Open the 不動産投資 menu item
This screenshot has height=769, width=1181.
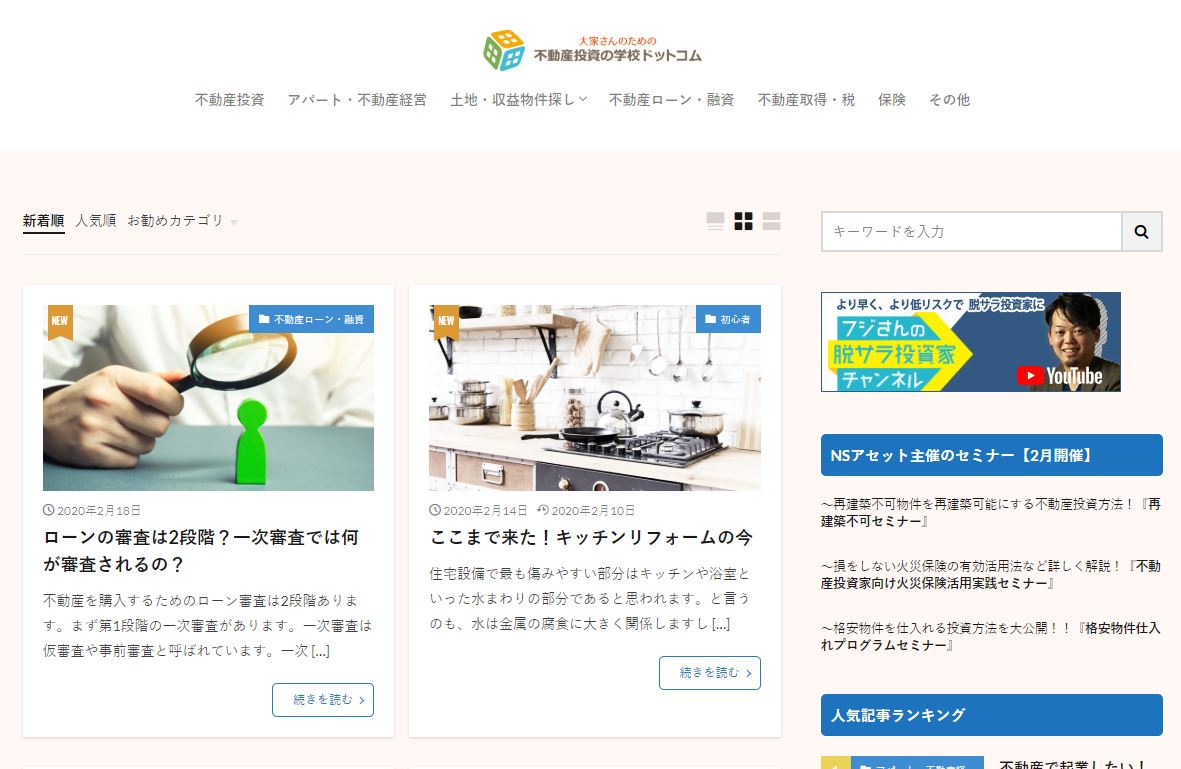[230, 99]
